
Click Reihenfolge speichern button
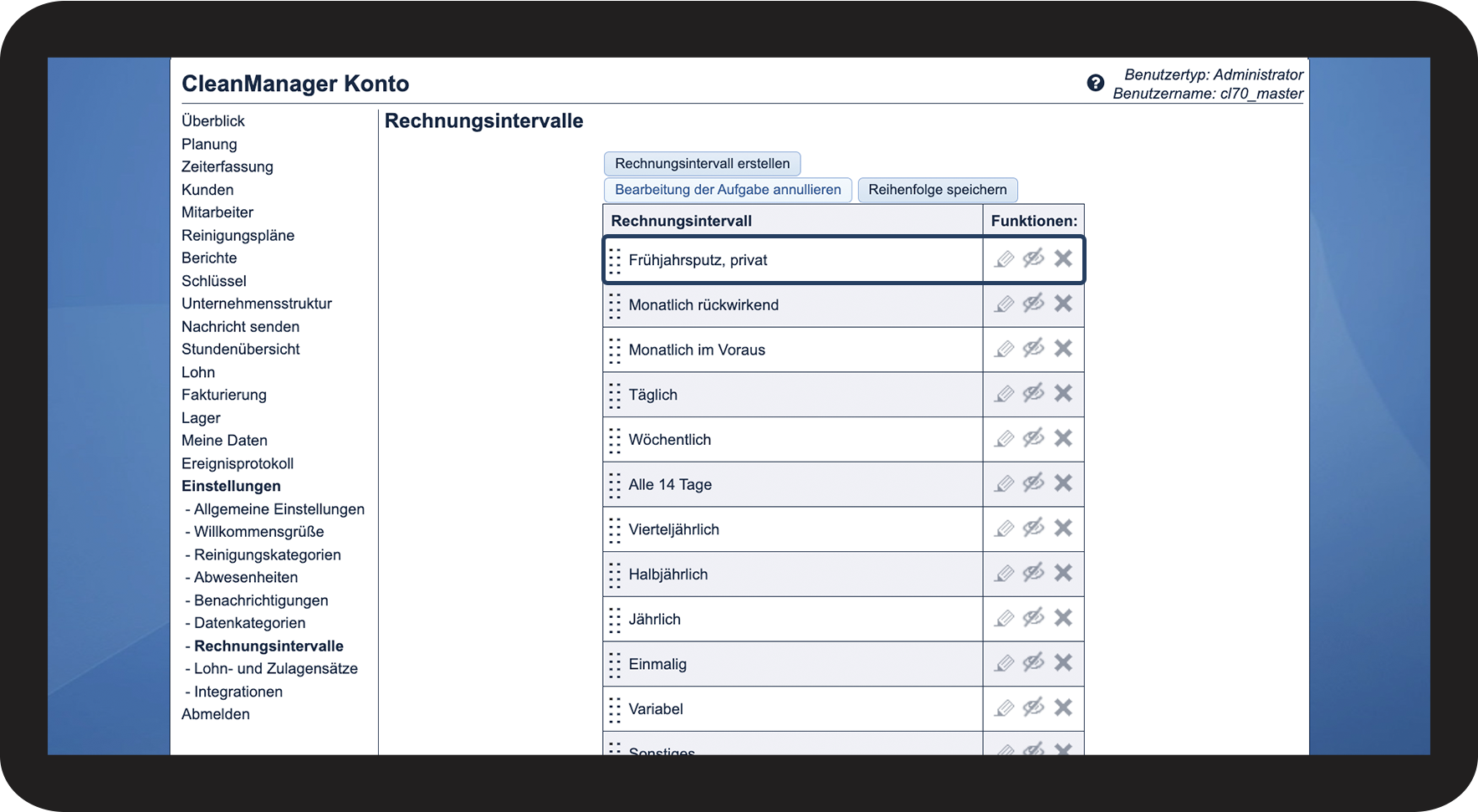click(937, 190)
